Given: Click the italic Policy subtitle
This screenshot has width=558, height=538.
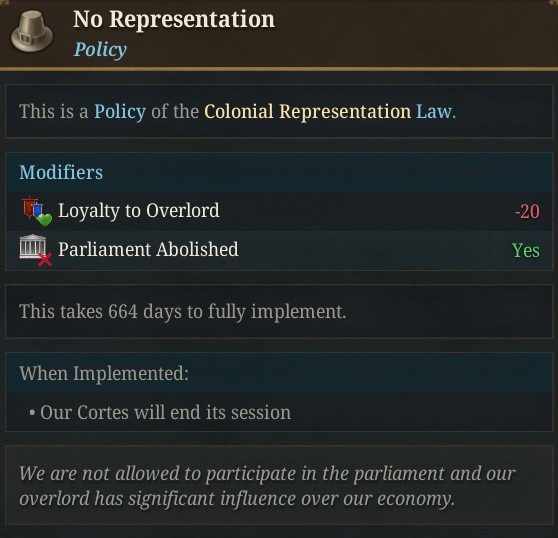Looking at the screenshot, I should (x=100, y=49).
